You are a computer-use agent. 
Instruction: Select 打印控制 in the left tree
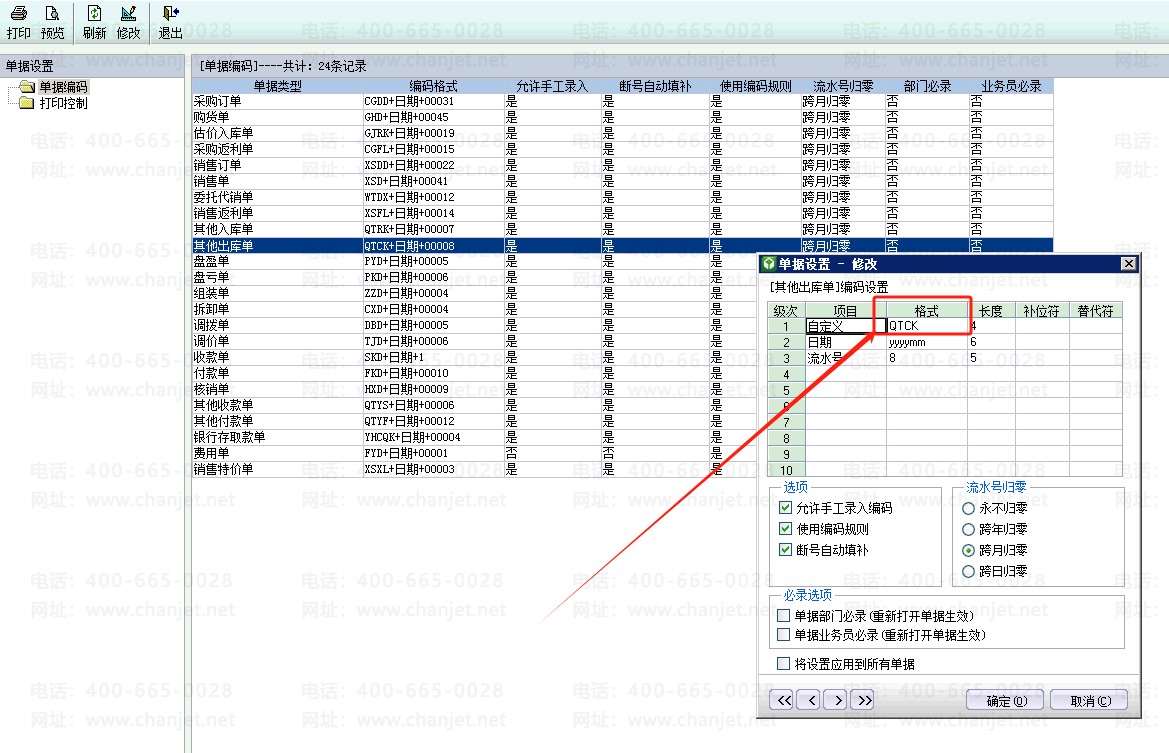pyautogui.click(x=62, y=103)
